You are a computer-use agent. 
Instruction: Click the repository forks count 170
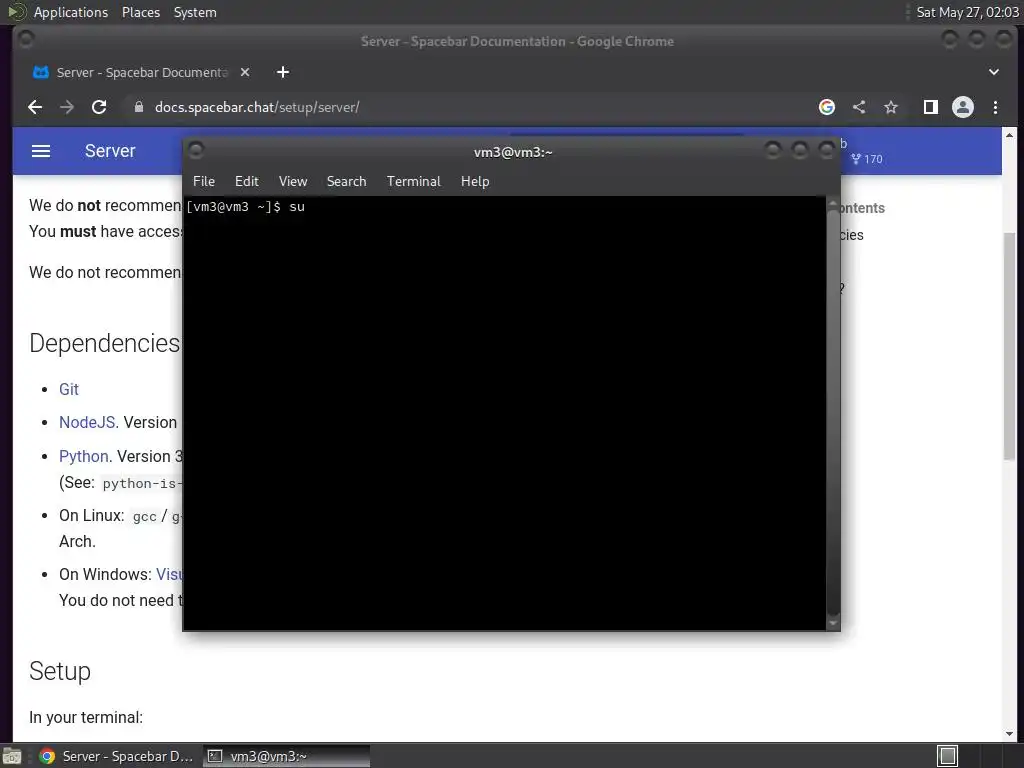pyautogui.click(x=867, y=159)
